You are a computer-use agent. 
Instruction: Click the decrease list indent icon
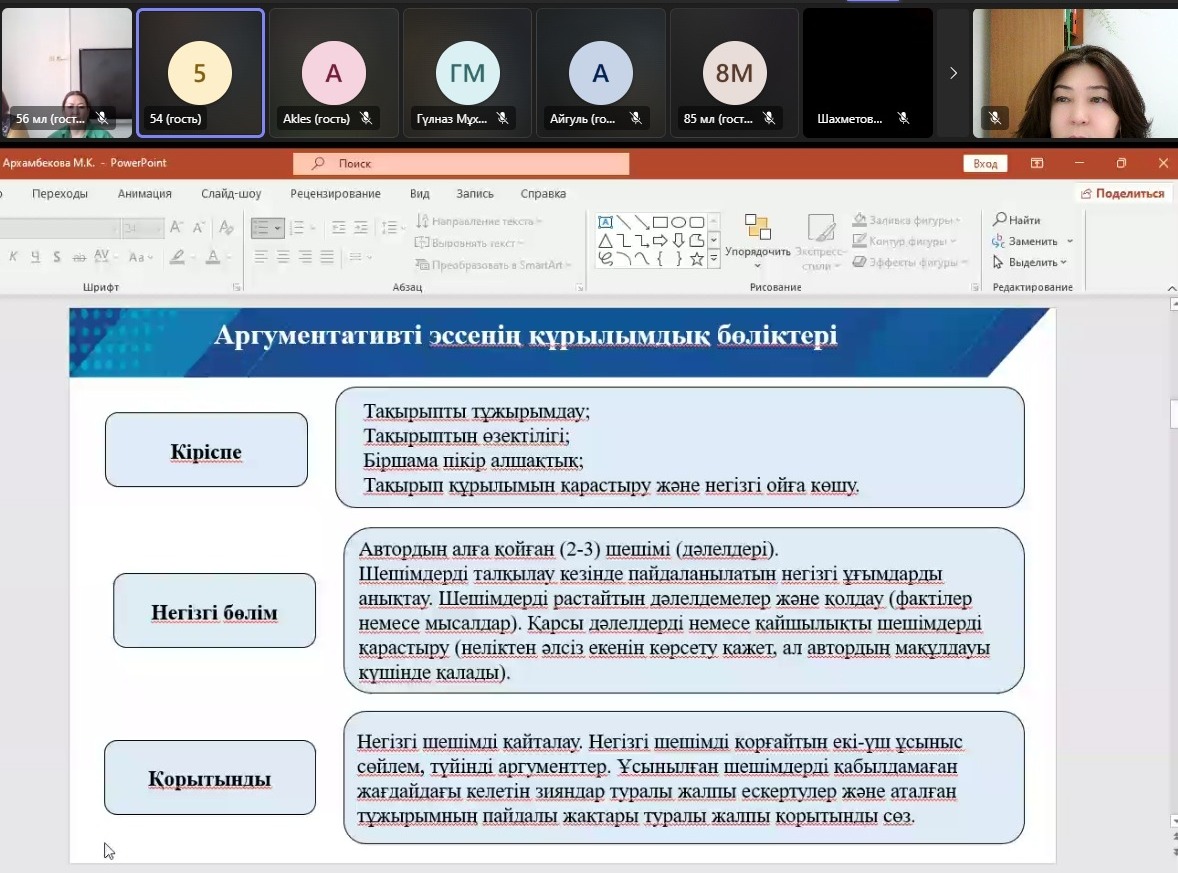point(339,227)
